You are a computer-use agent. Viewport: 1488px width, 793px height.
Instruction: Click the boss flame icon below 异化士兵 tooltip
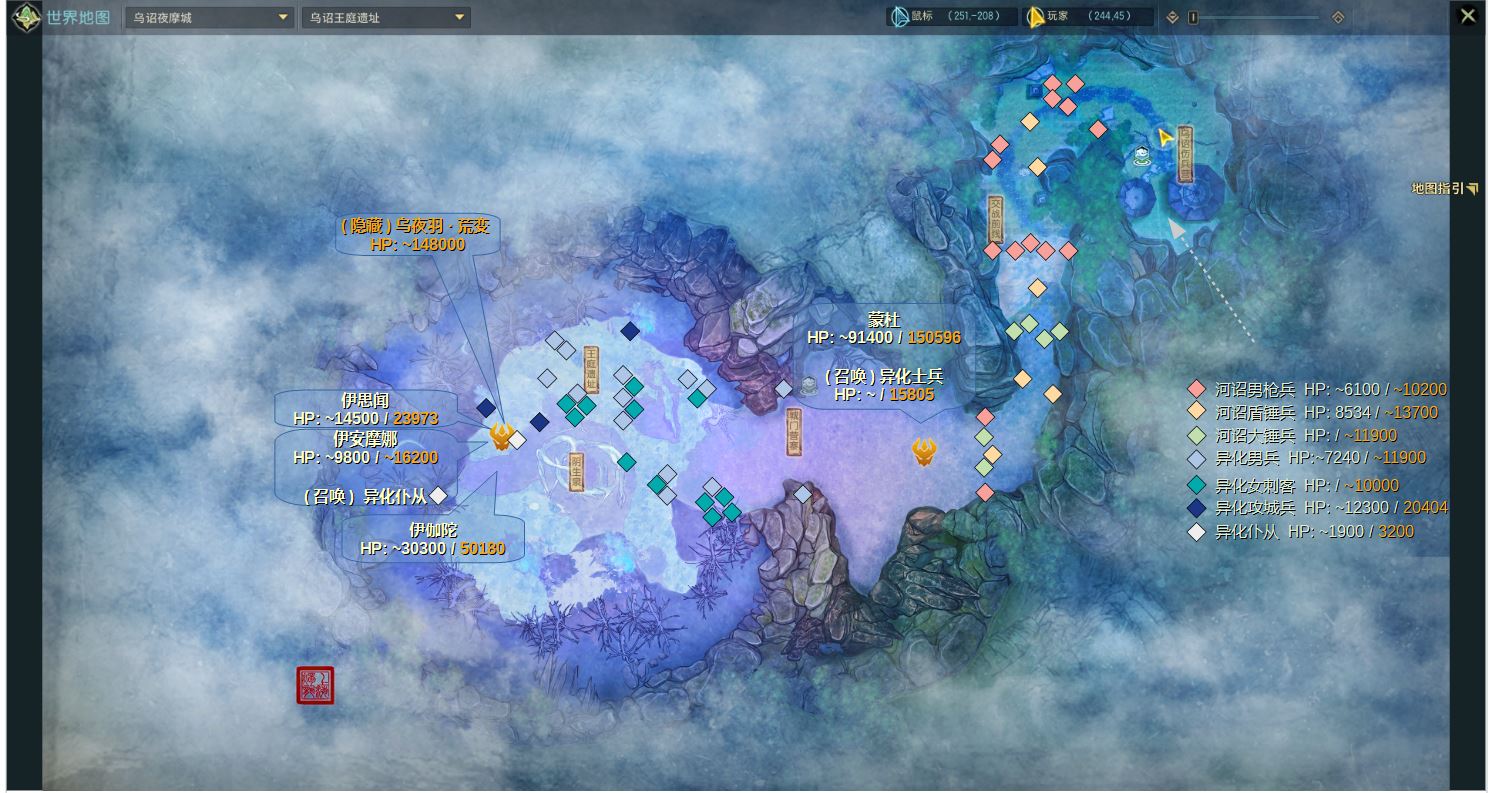pyautogui.click(x=924, y=453)
